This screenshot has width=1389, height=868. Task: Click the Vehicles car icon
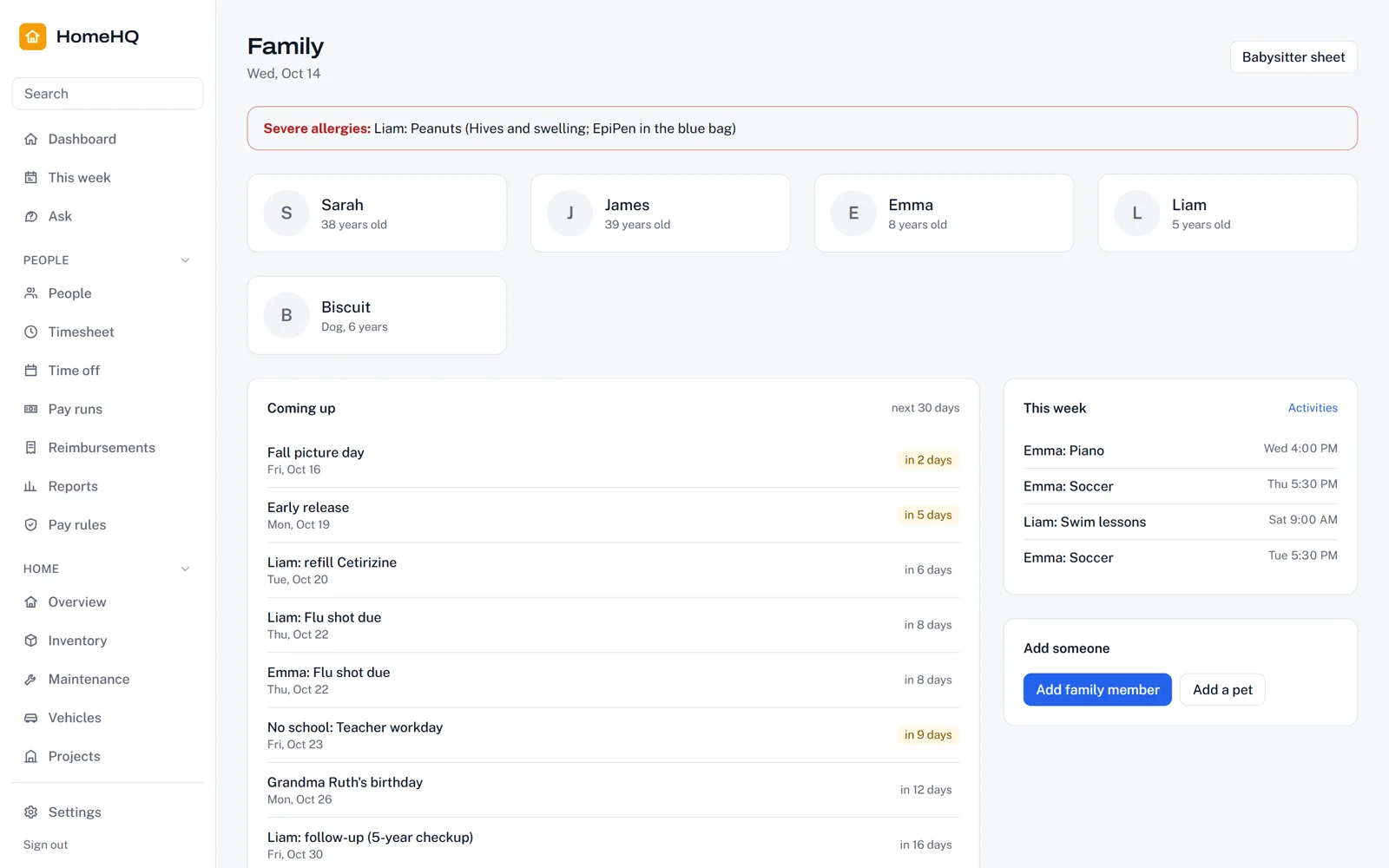click(x=31, y=718)
